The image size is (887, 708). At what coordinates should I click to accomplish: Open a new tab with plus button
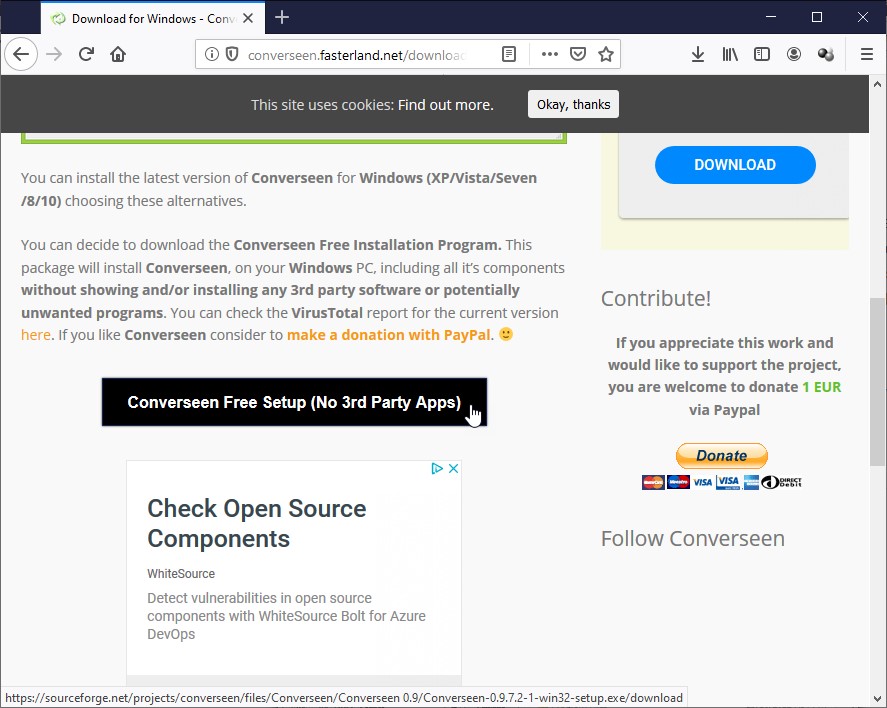pos(282,18)
